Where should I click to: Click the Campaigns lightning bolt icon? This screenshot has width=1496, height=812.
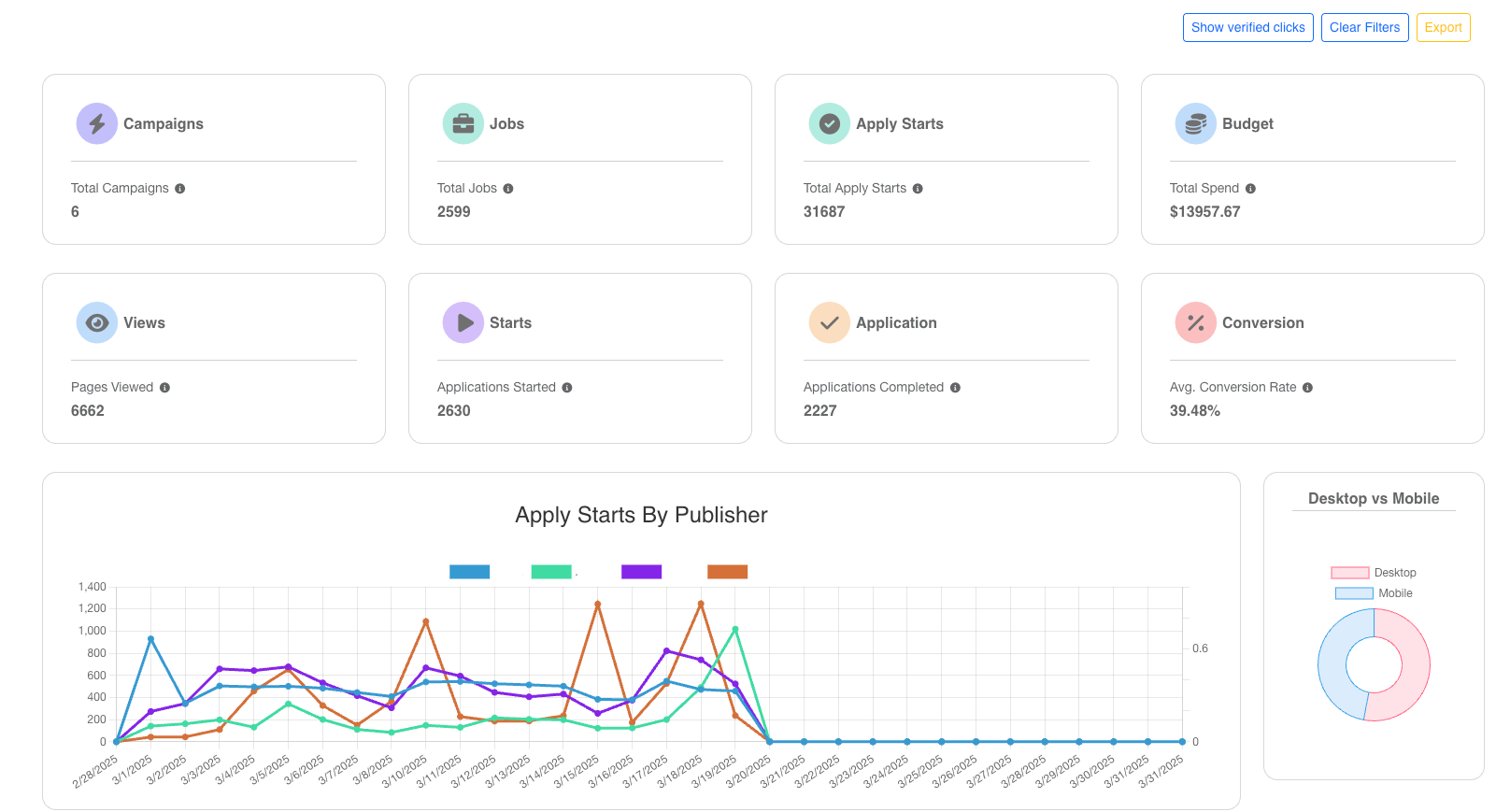97,123
